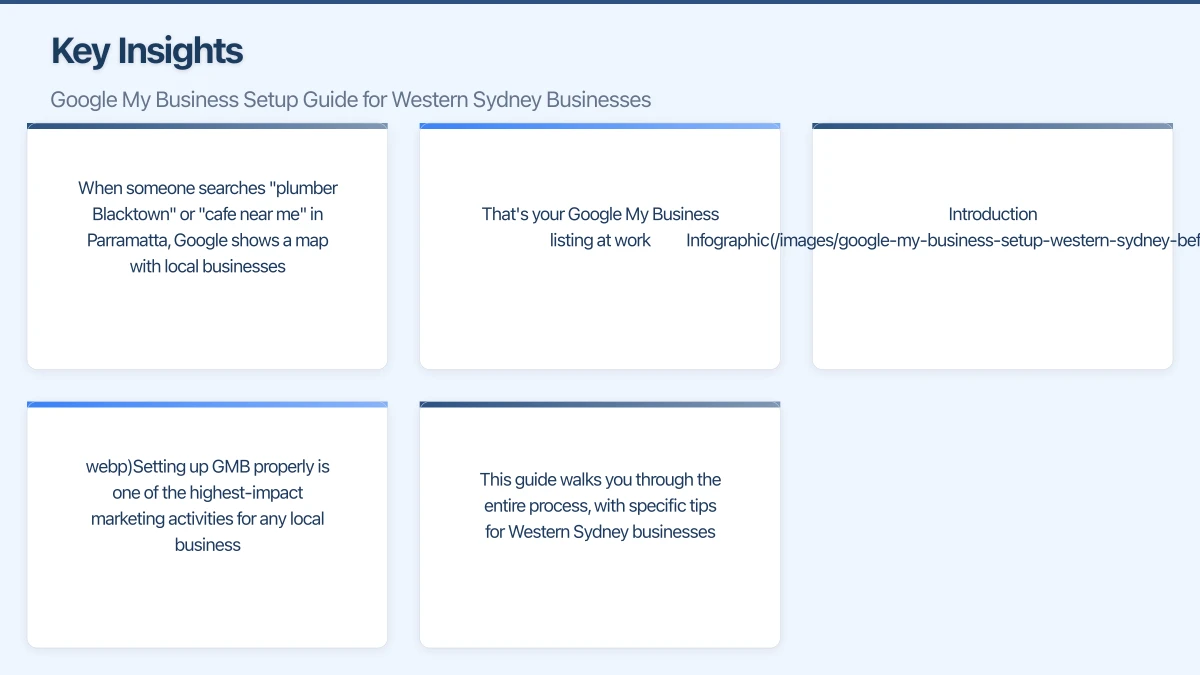Select the Western Sydney guide walkthrough card
The image size is (1200, 675).
[600, 524]
